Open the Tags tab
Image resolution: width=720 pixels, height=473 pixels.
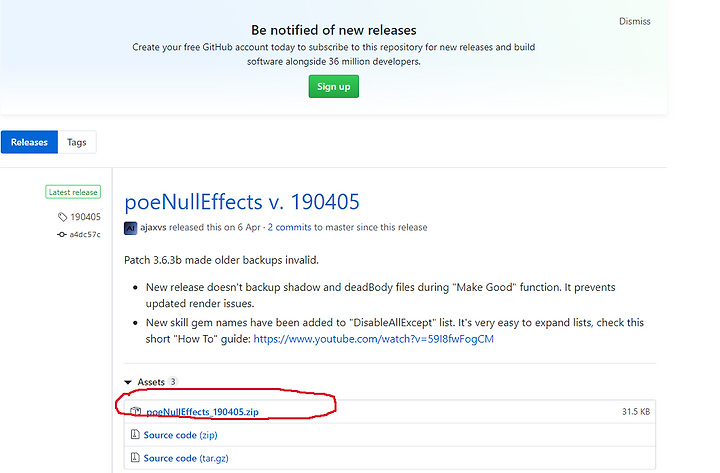77,142
